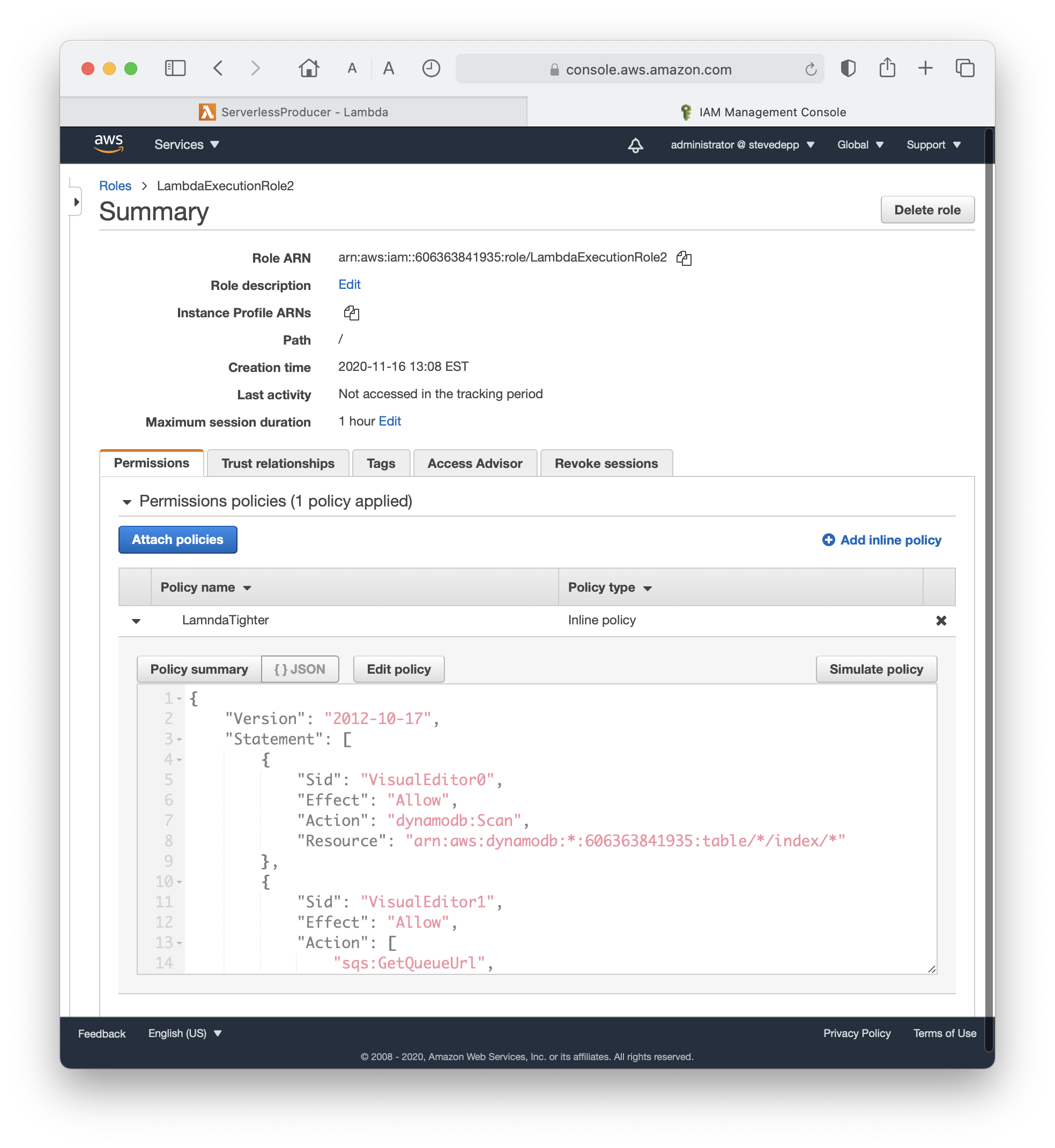Open the AWS notifications bell
The image size is (1055, 1148).
click(x=635, y=144)
